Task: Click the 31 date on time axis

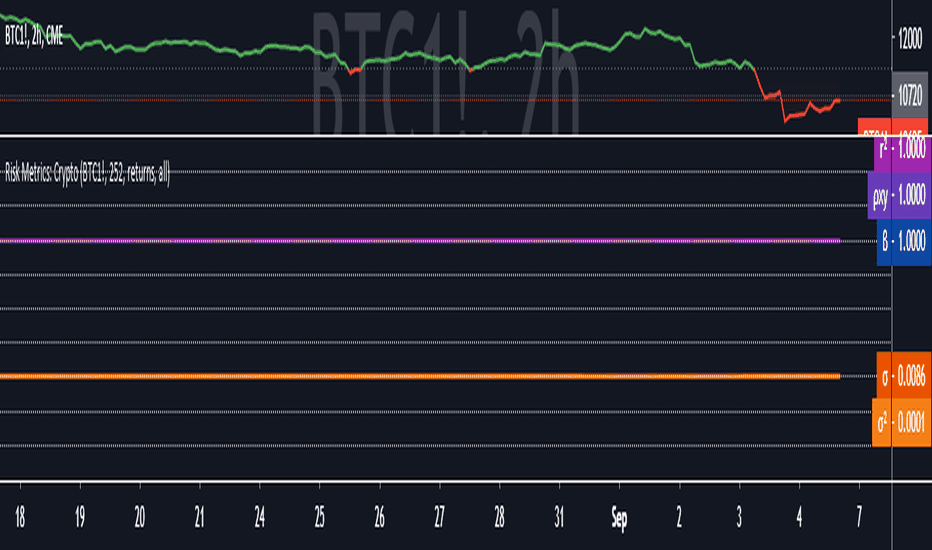Action: click(x=559, y=518)
